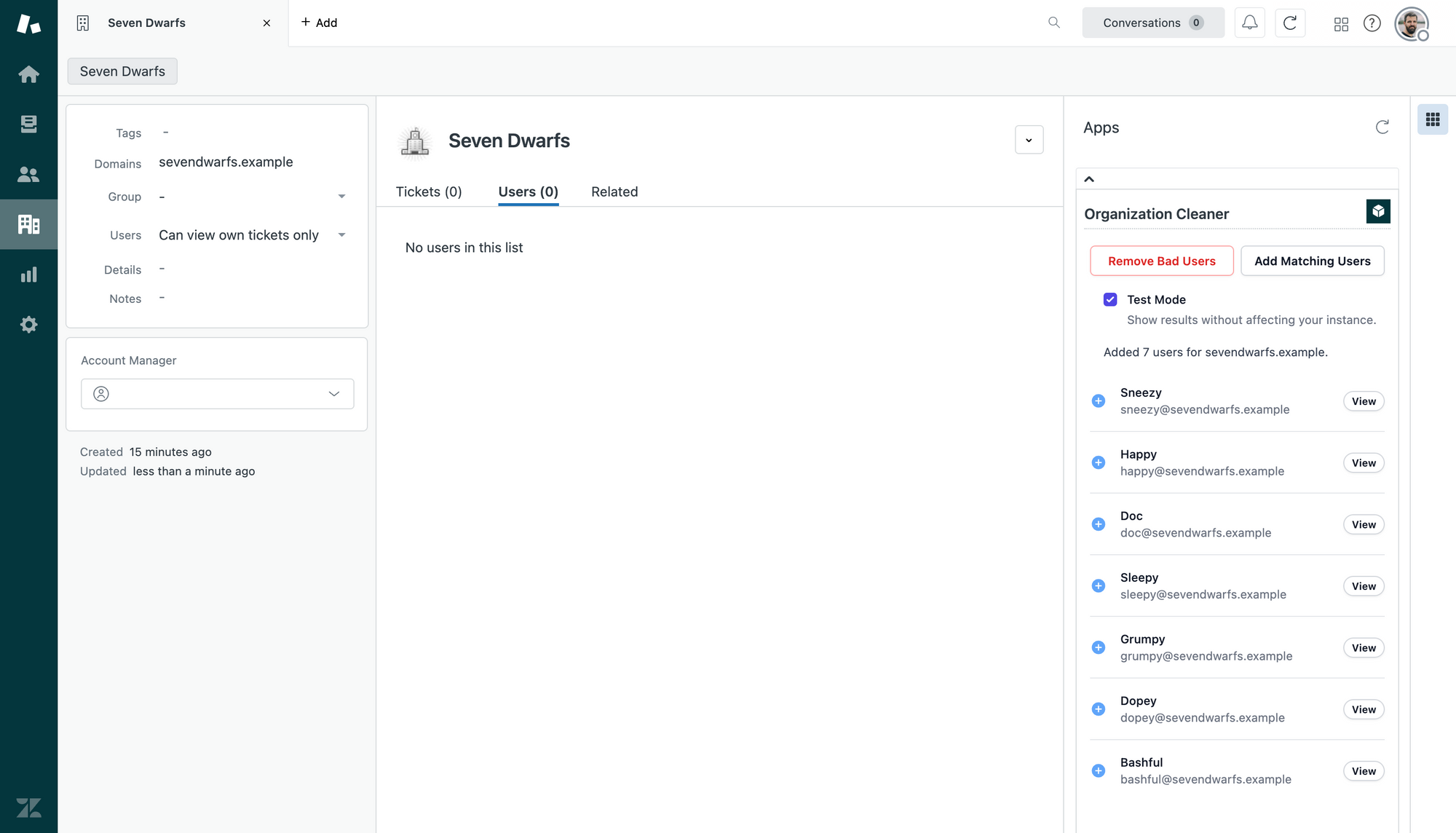Switch to the Related tab
The width and height of the screenshot is (1456, 833).
point(614,192)
